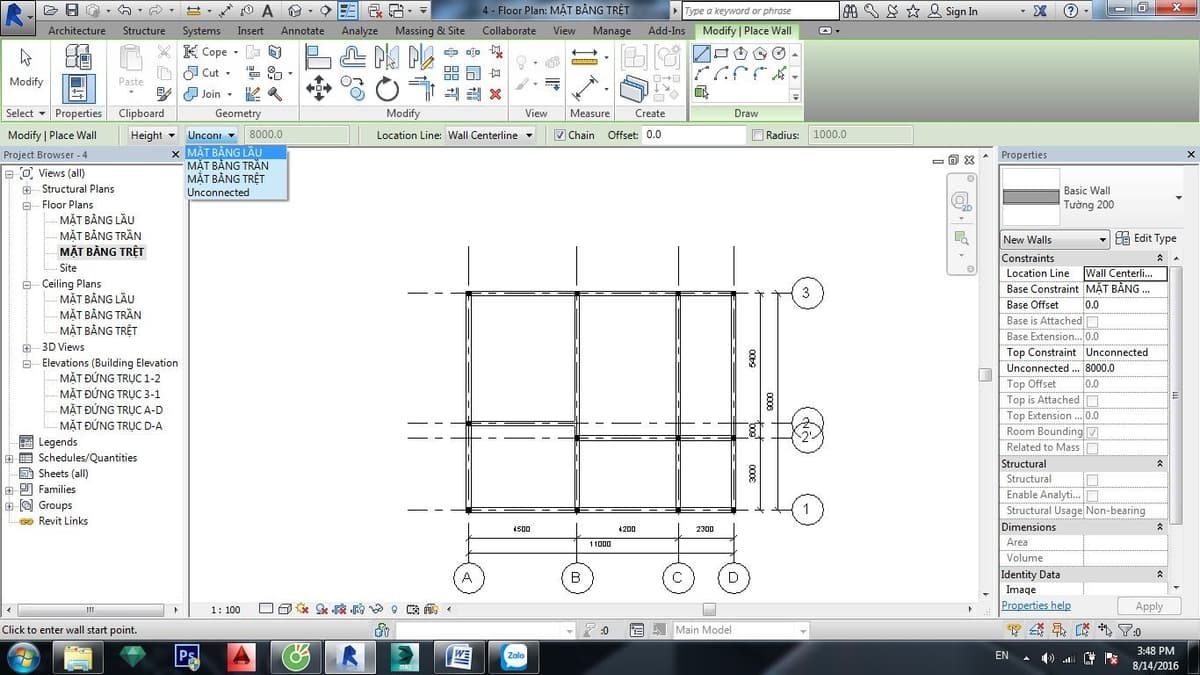Click the Visual Style icon in view control bar
Screen dimensions: 1200x675
(285, 609)
